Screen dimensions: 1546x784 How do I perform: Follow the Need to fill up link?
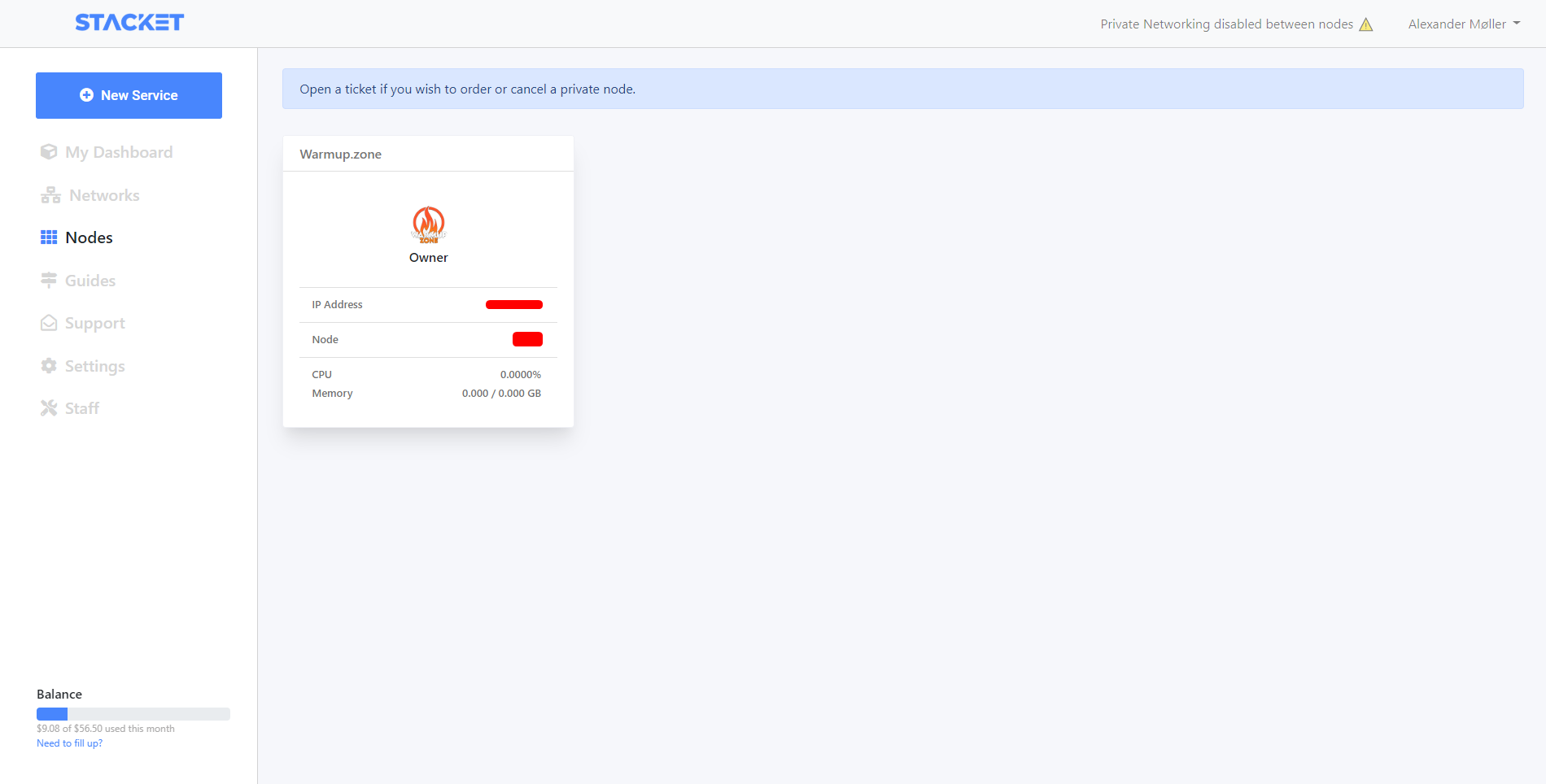69,743
